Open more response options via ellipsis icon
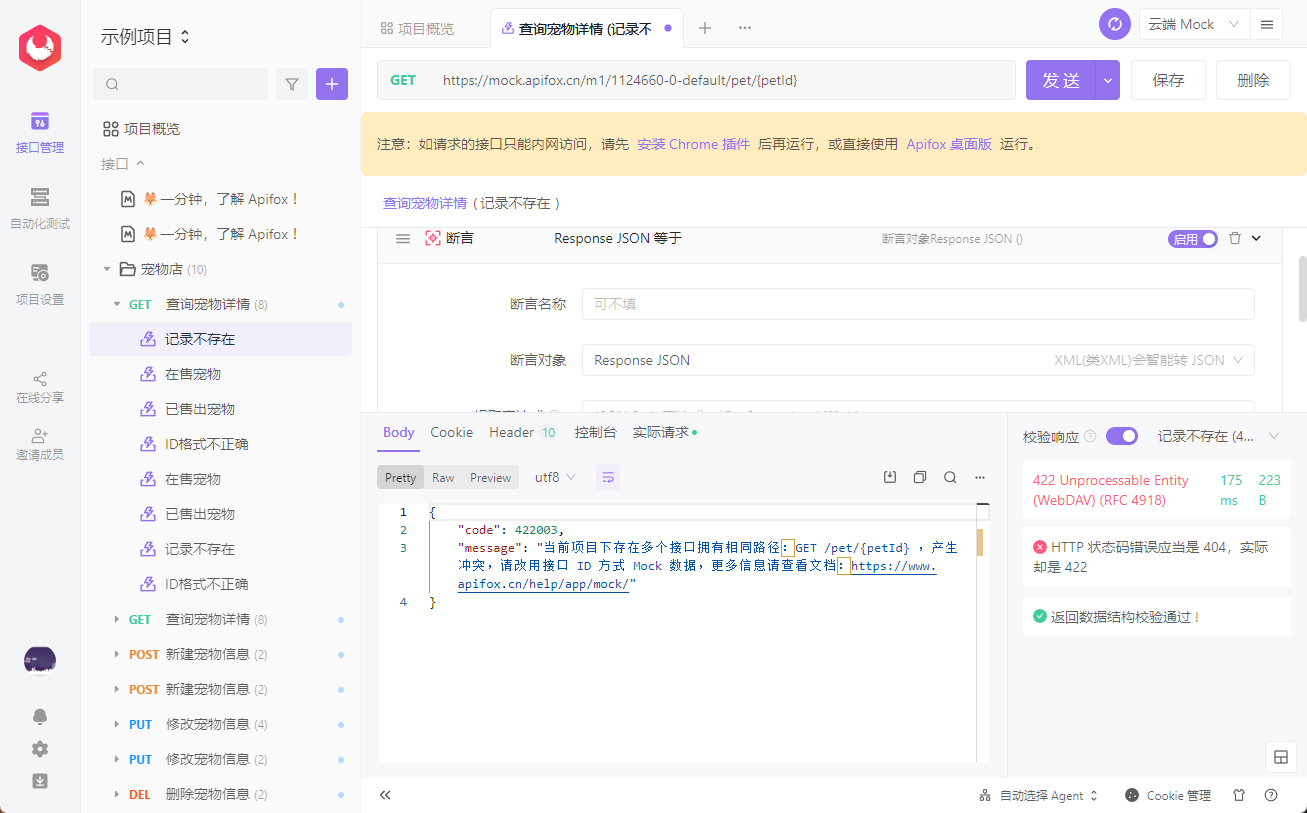Image resolution: width=1307 pixels, height=813 pixels. (979, 477)
